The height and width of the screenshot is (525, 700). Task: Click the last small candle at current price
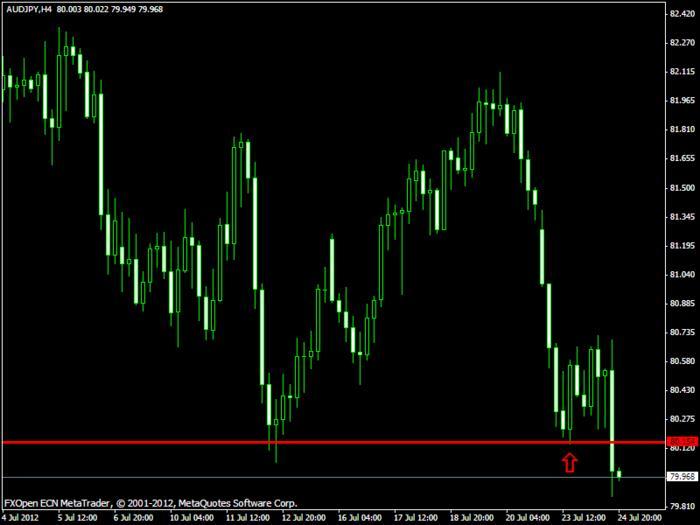(x=619, y=474)
